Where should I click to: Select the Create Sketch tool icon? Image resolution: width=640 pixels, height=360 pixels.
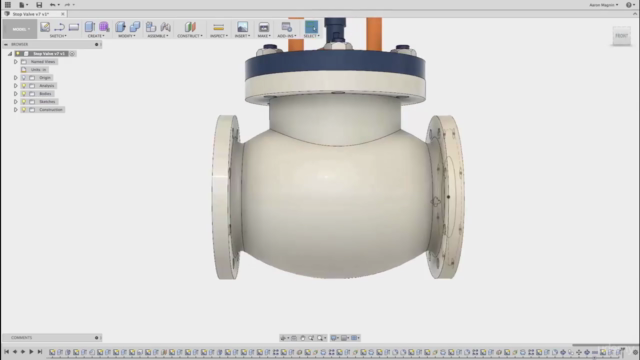coord(45,27)
